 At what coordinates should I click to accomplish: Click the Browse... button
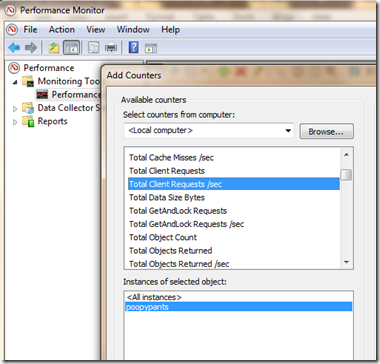coord(326,132)
